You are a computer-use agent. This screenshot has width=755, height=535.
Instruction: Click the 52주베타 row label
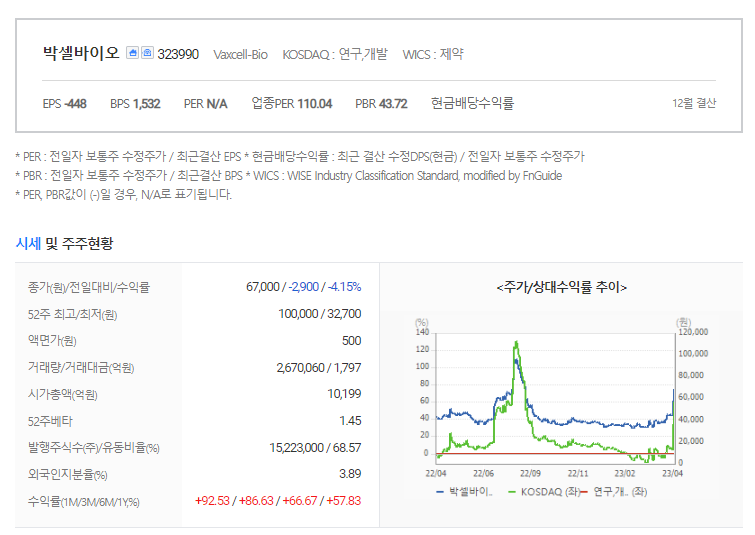tap(50, 421)
